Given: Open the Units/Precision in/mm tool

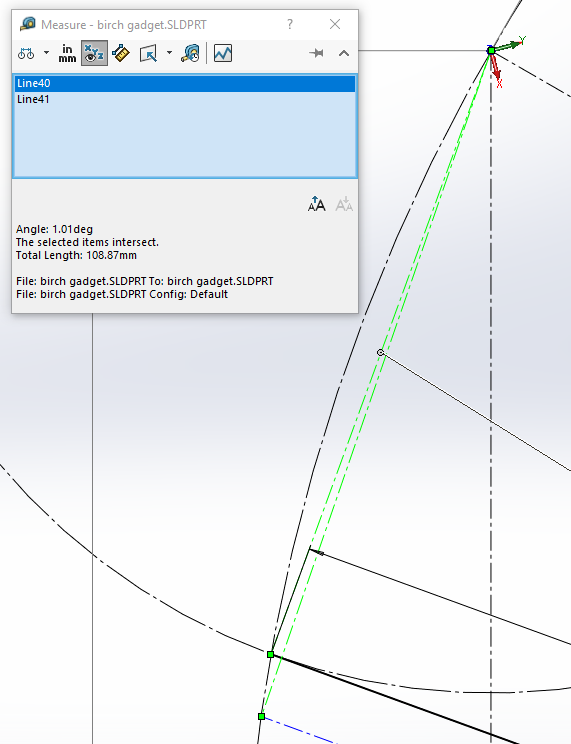Looking at the screenshot, I should (67, 53).
